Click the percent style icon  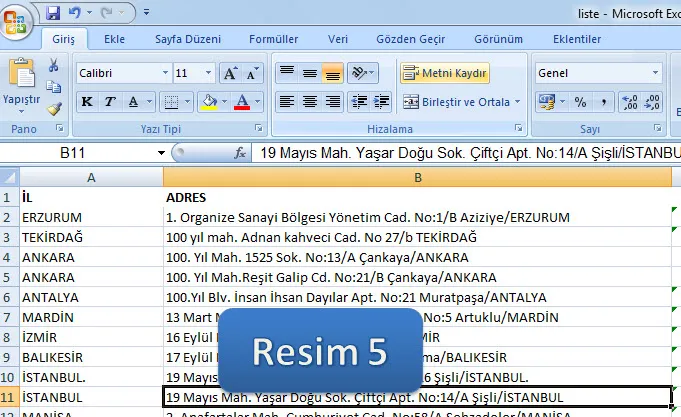[x=579, y=102]
